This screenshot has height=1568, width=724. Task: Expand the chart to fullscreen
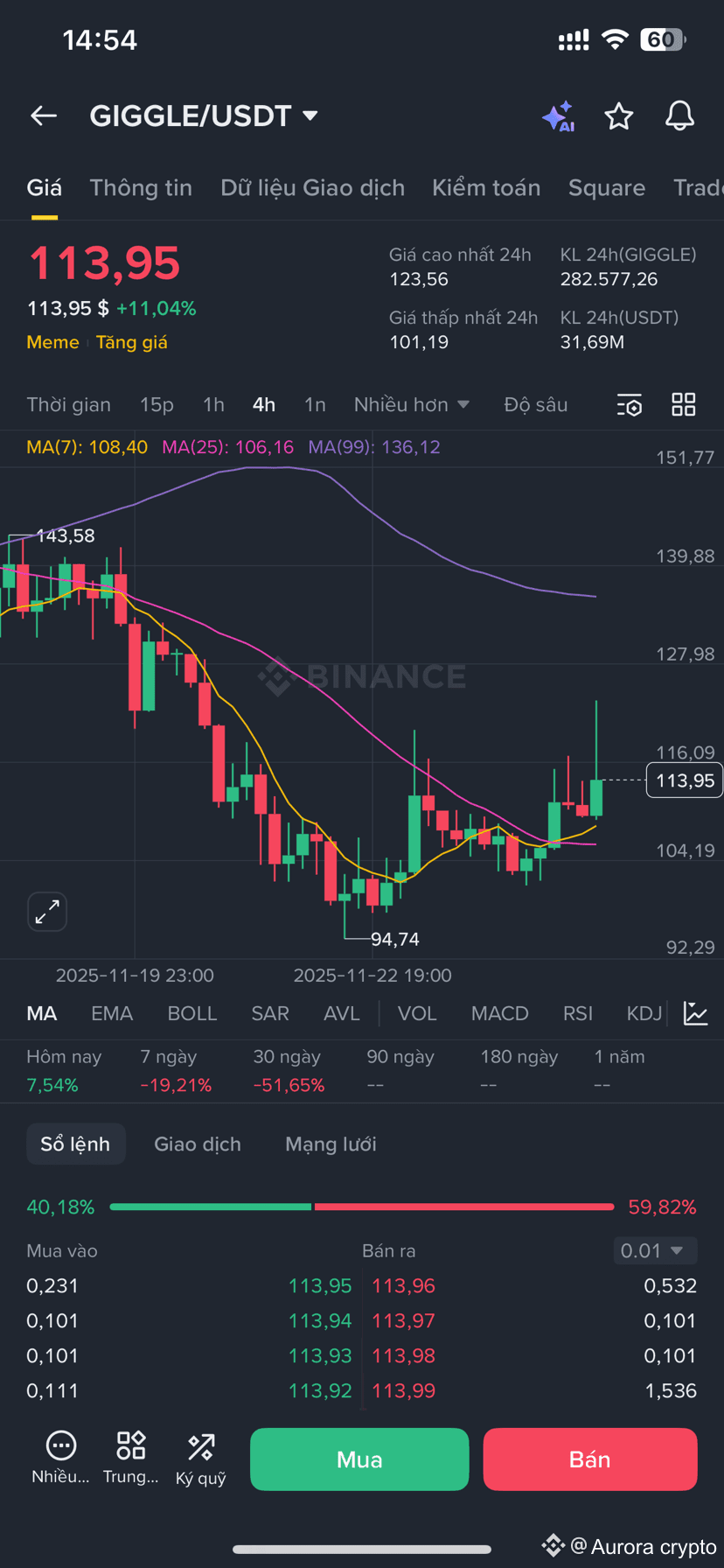[x=47, y=912]
